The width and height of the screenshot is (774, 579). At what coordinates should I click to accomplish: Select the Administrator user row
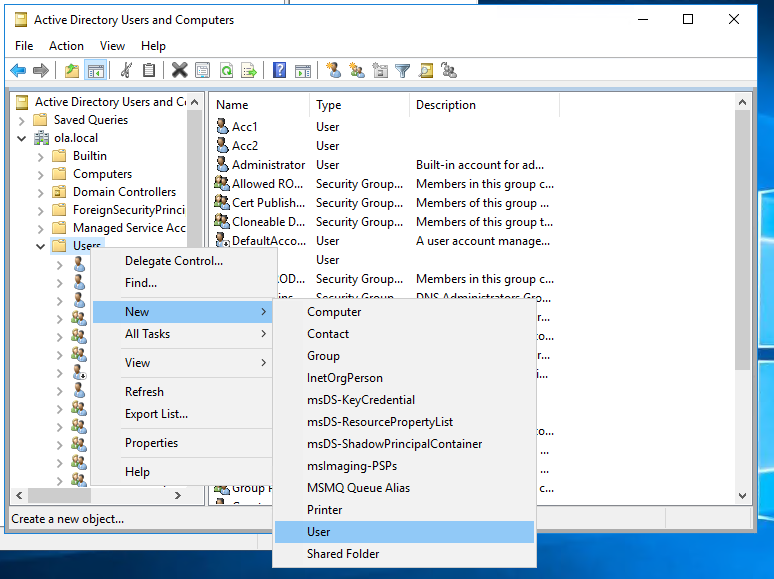tap(385, 165)
